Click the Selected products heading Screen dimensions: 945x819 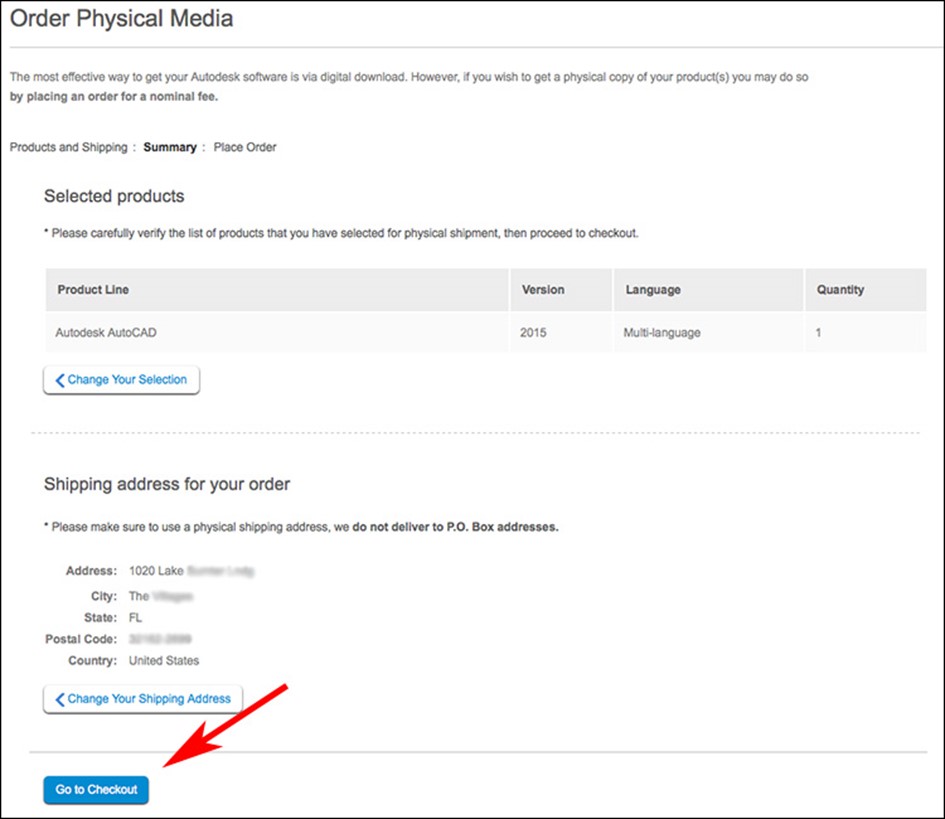click(114, 196)
